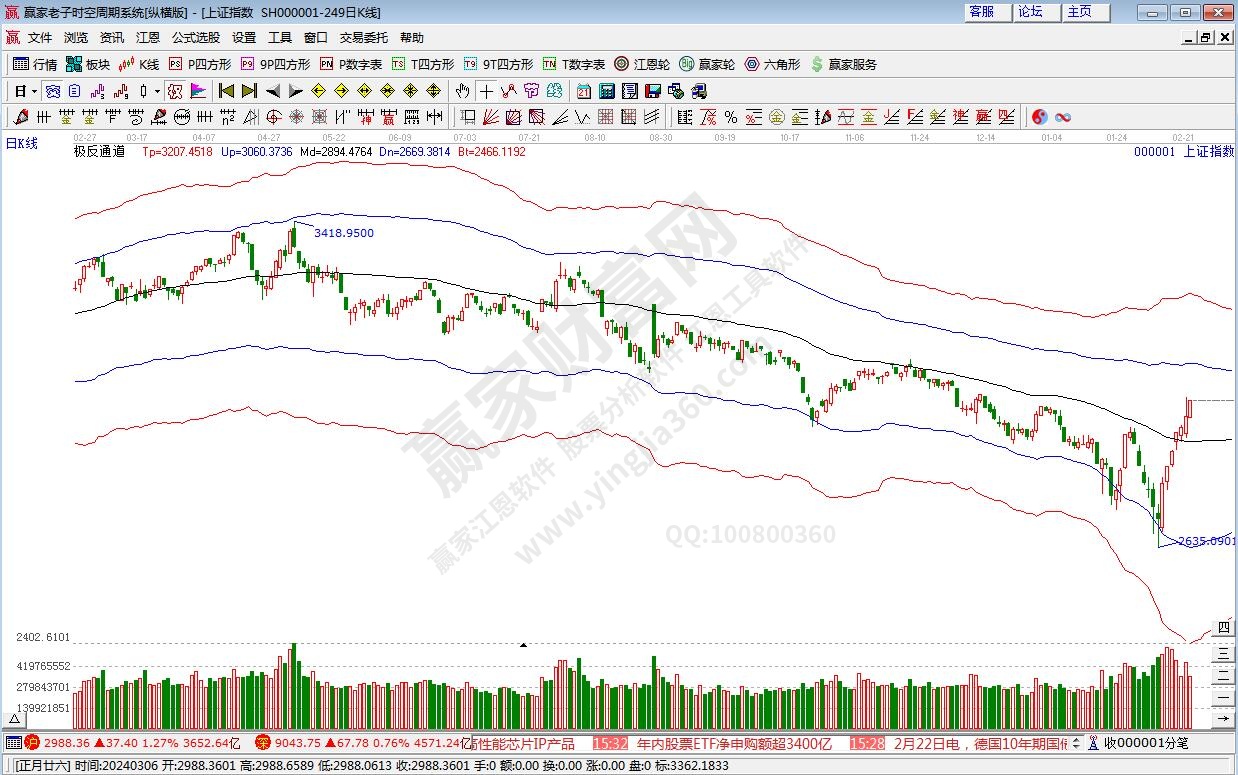This screenshot has width=1238, height=775.
Task: Toggle the 四 panel layout button
Action: coord(1222,628)
